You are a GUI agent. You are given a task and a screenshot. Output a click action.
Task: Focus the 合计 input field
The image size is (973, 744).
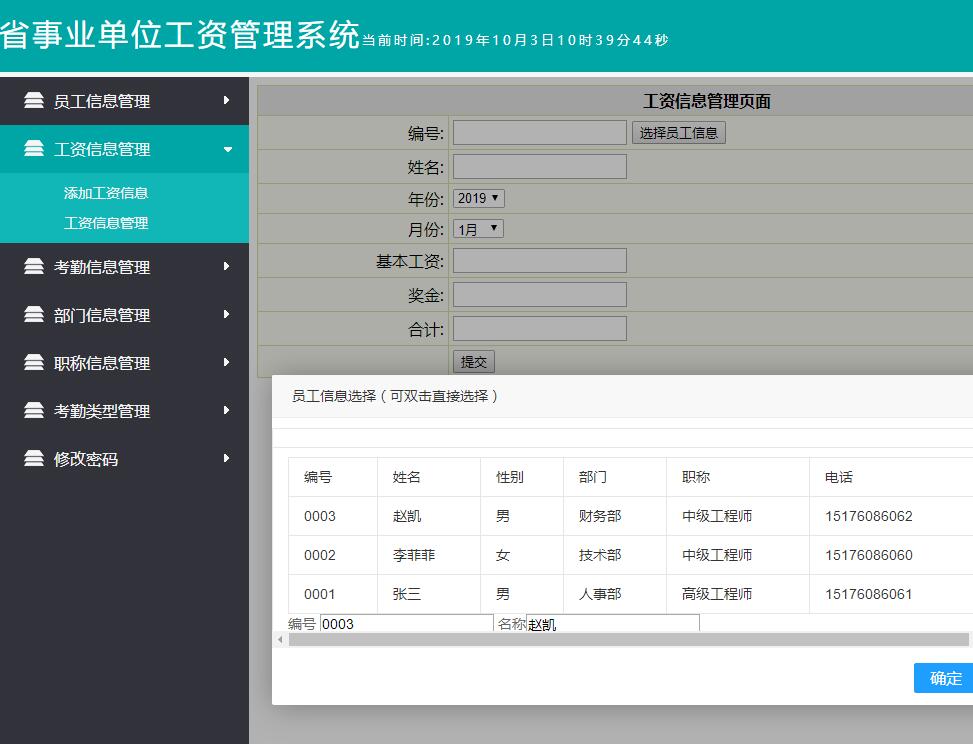tap(540, 329)
